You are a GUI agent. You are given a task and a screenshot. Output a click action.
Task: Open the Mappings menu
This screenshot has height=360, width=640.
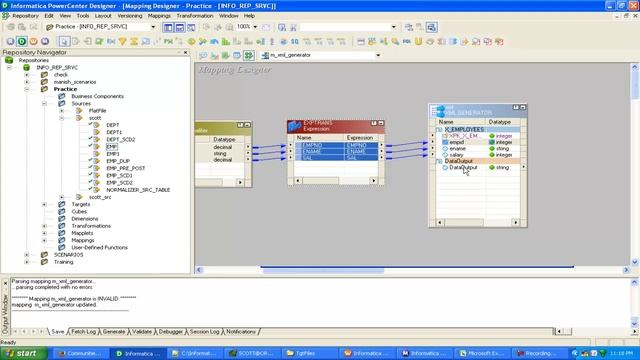(x=159, y=16)
